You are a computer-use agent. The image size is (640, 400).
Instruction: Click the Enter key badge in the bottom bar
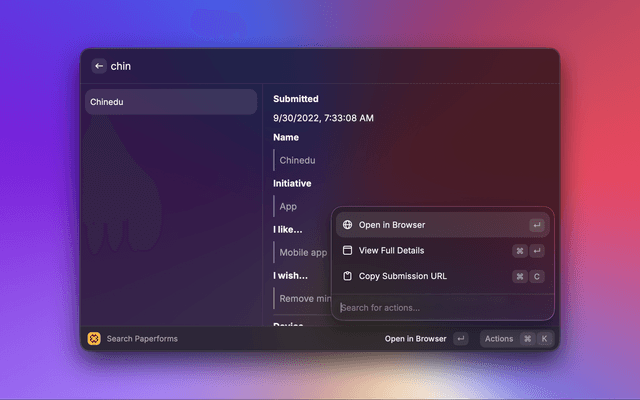click(460, 339)
